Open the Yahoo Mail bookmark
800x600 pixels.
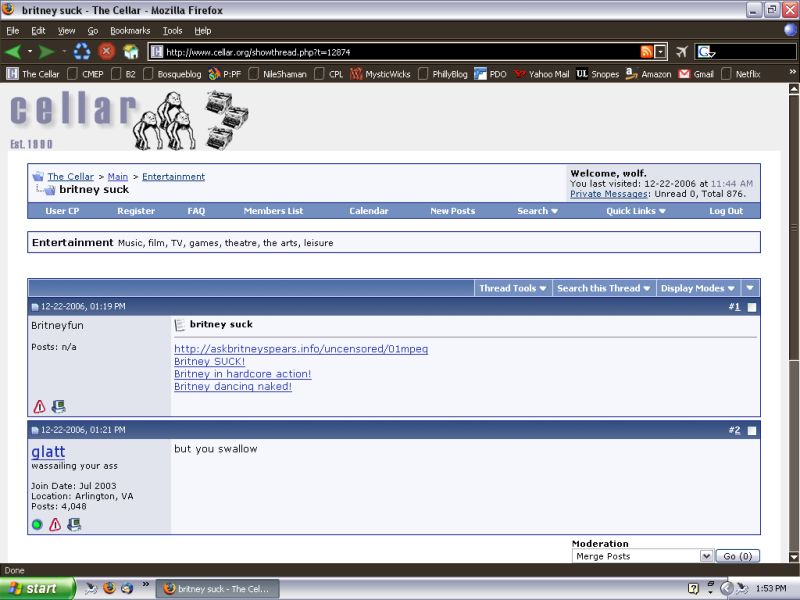point(541,74)
